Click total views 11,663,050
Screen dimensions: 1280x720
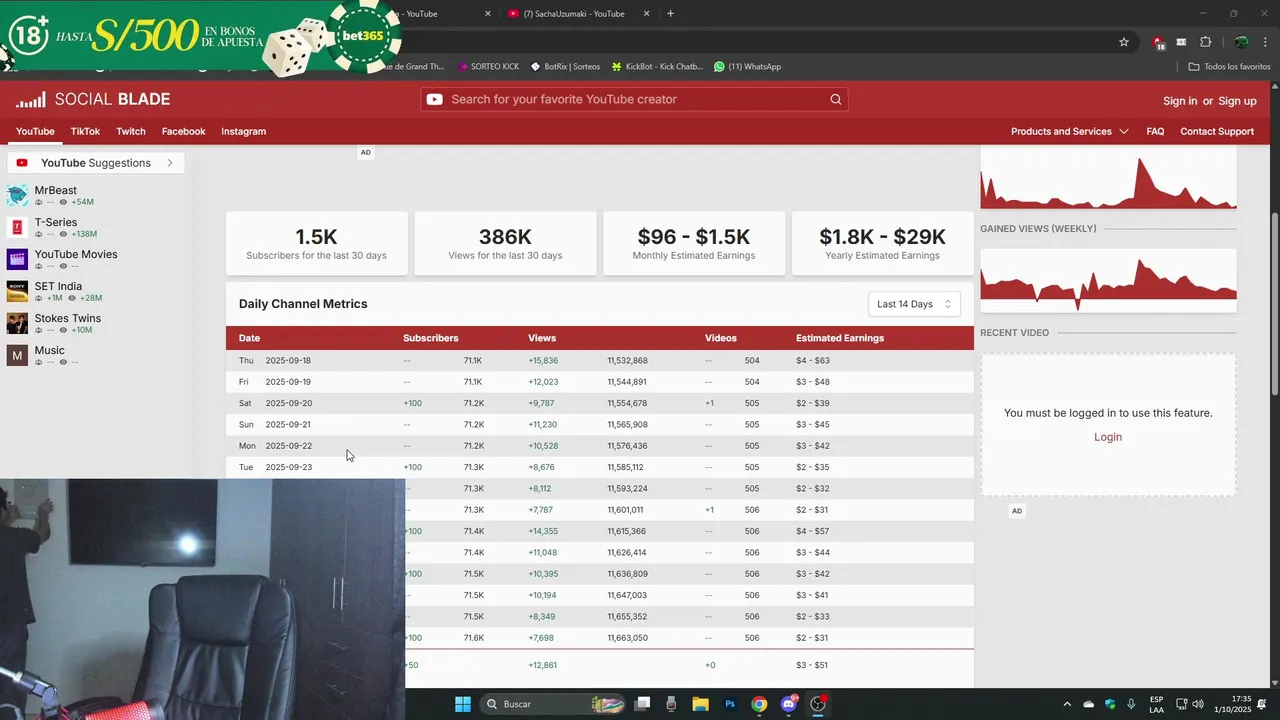tap(627, 638)
